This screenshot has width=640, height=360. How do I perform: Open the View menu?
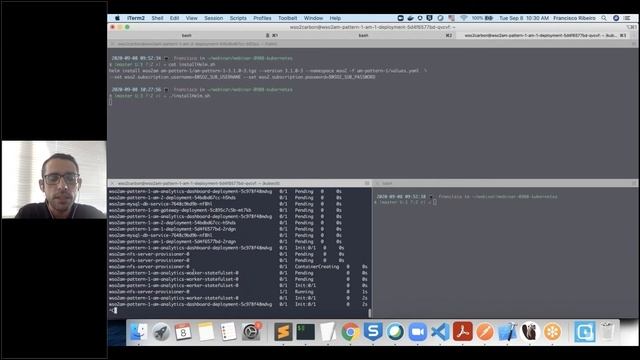[191, 18]
